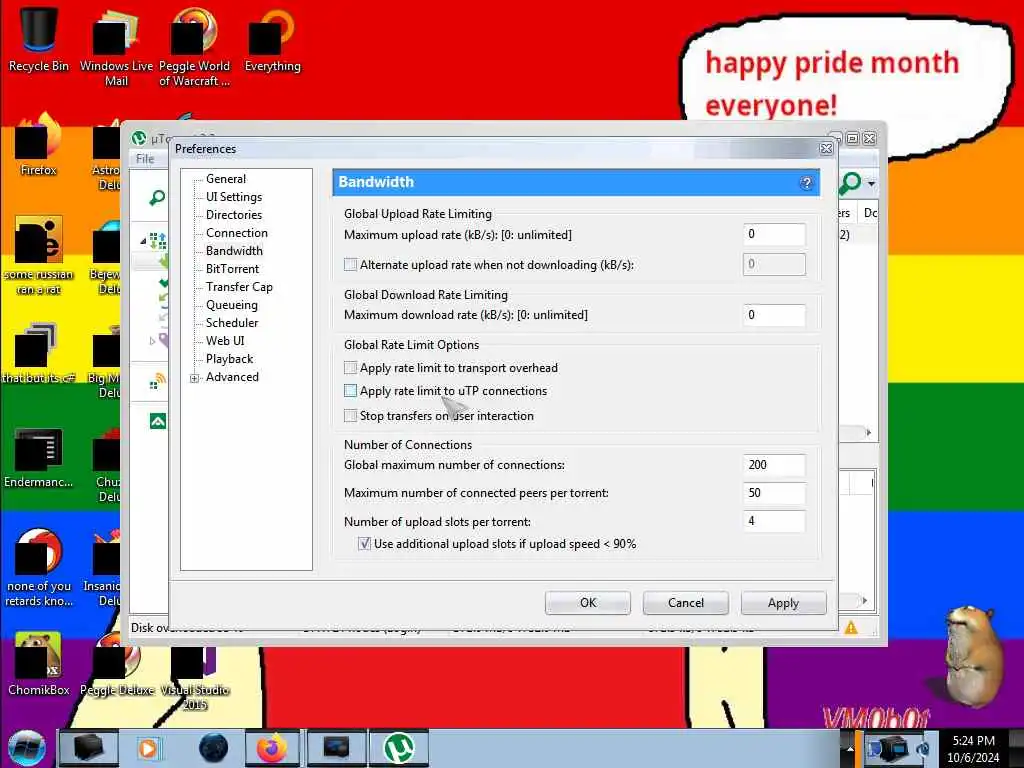Screen dimensions: 1024x768
Task: Open Windows Live Mail desktop shortcut
Action: 116,46
